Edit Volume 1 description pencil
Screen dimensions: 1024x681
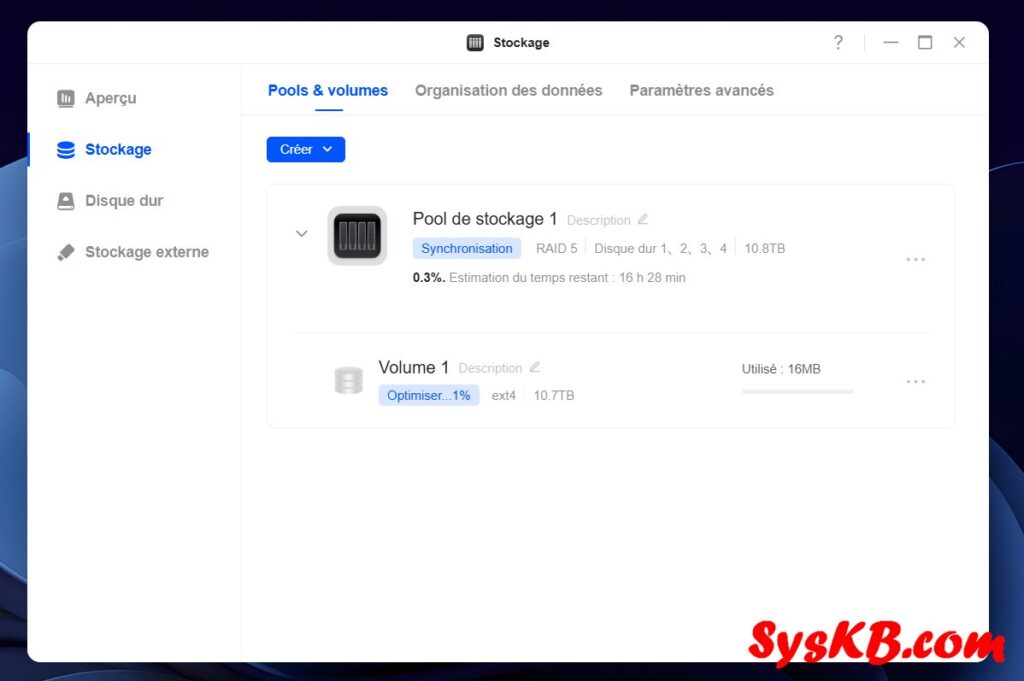pos(534,368)
